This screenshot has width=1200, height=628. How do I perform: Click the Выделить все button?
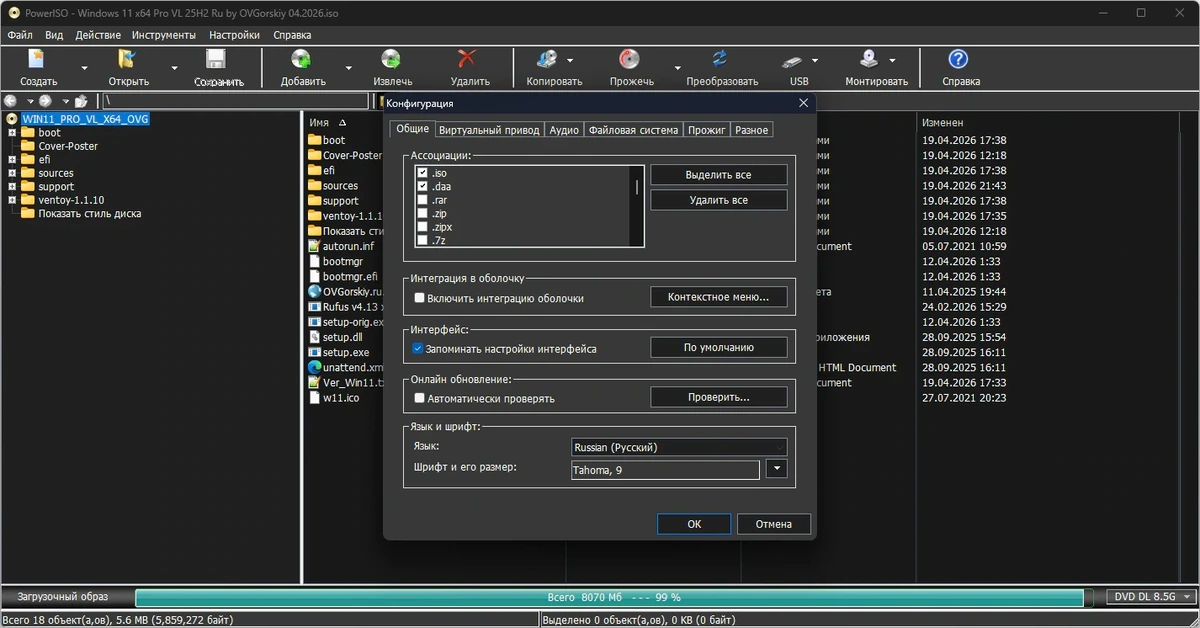point(719,175)
